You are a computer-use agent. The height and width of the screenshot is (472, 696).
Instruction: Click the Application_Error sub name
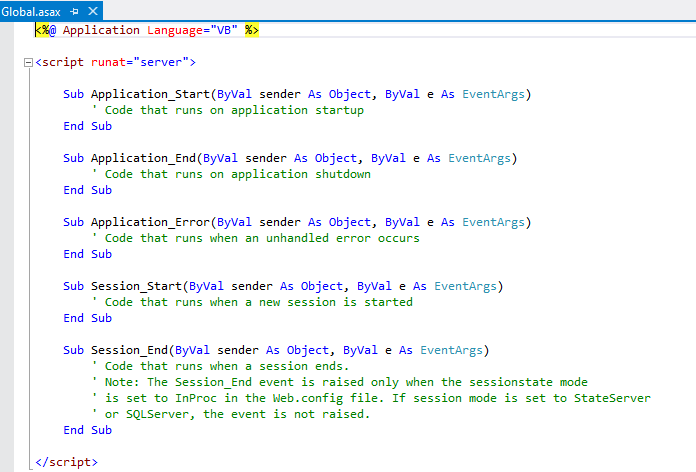click(150, 222)
